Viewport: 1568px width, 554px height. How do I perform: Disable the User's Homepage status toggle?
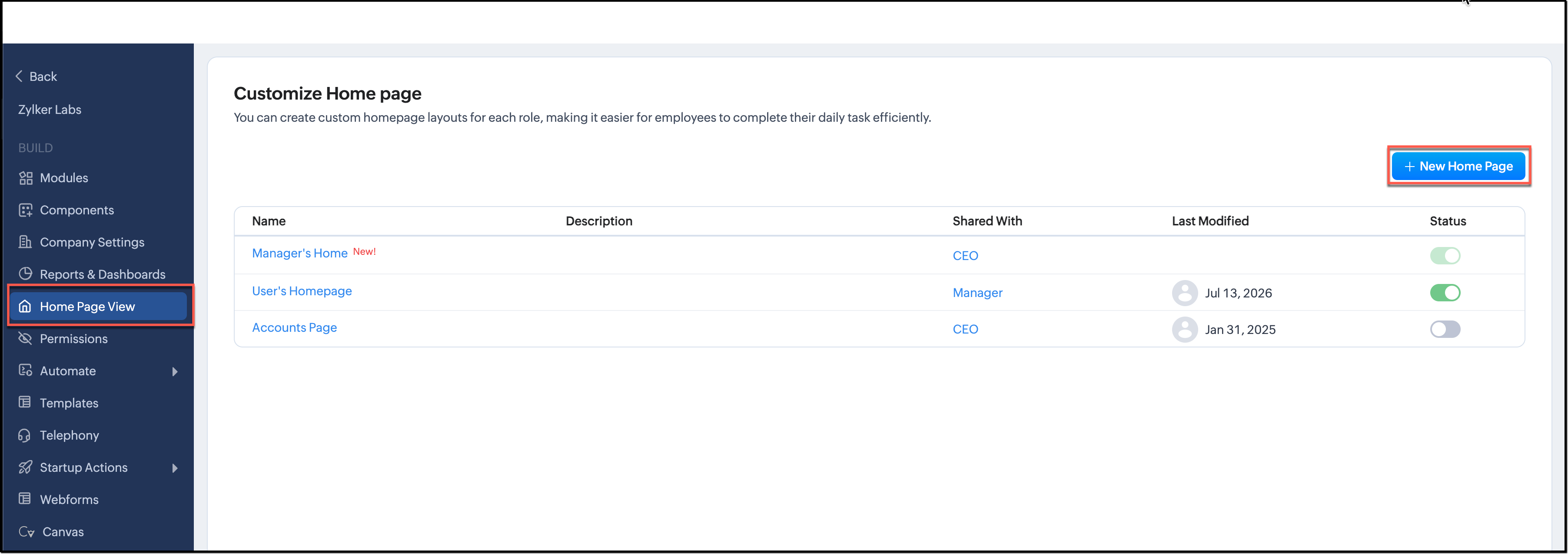(1445, 293)
